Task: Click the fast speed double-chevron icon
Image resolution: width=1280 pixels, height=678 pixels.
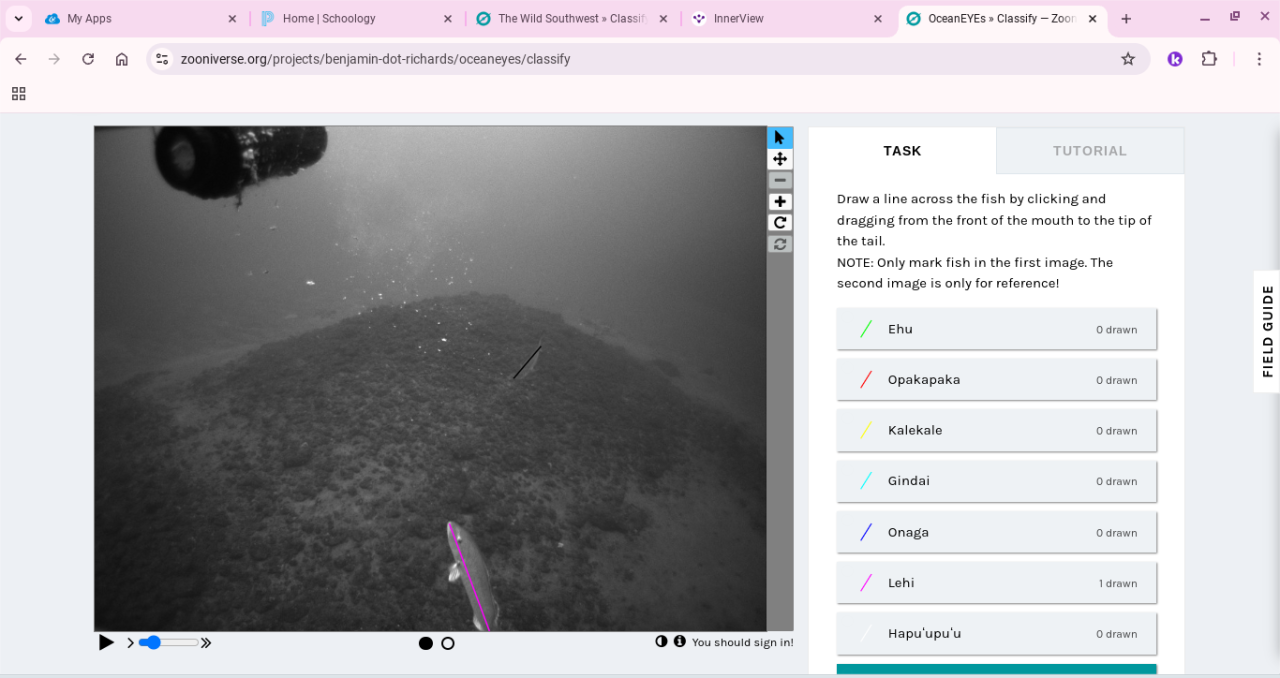Action: coord(206,643)
